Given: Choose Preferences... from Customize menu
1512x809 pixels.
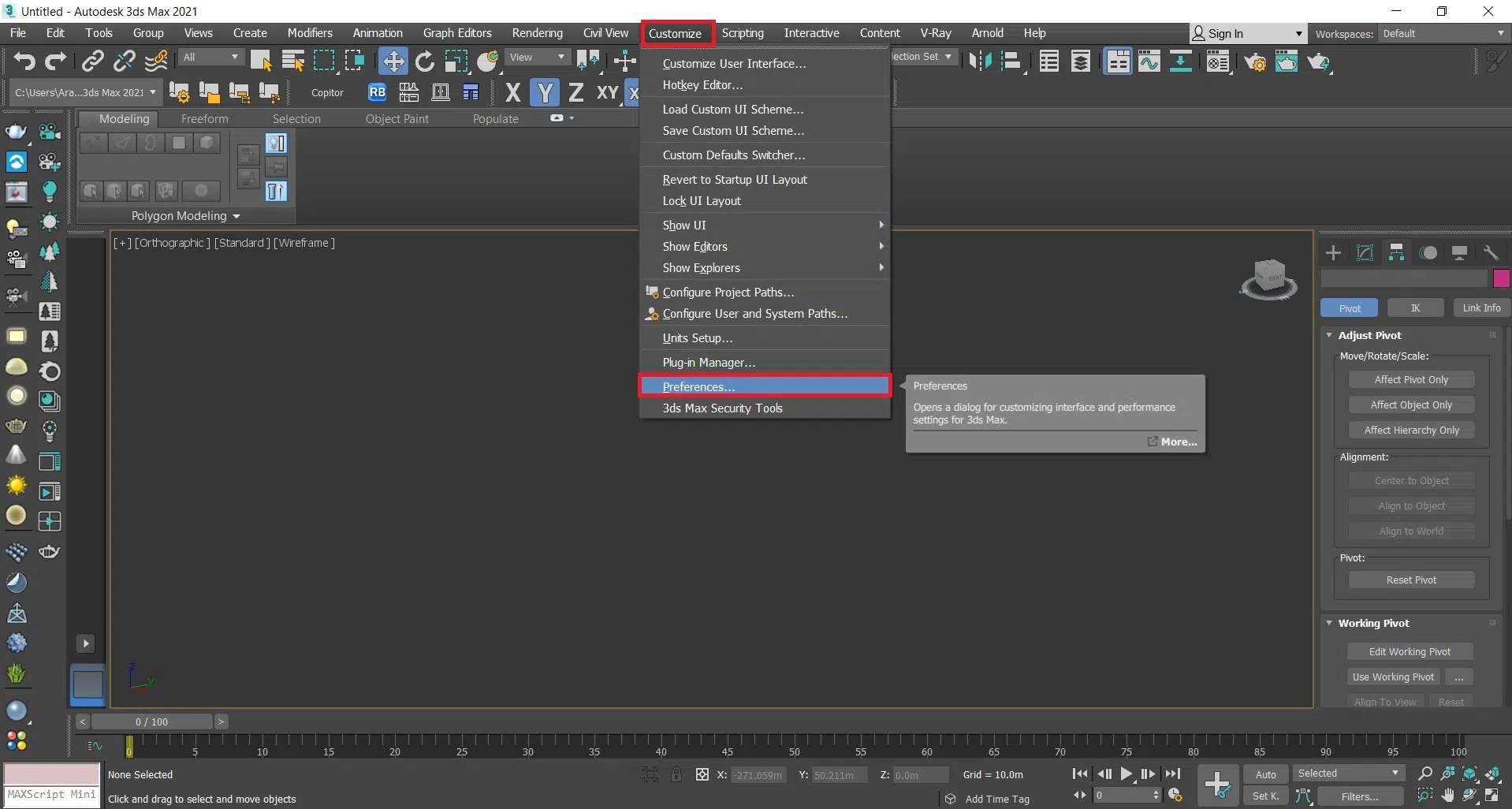Looking at the screenshot, I should tap(698, 386).
